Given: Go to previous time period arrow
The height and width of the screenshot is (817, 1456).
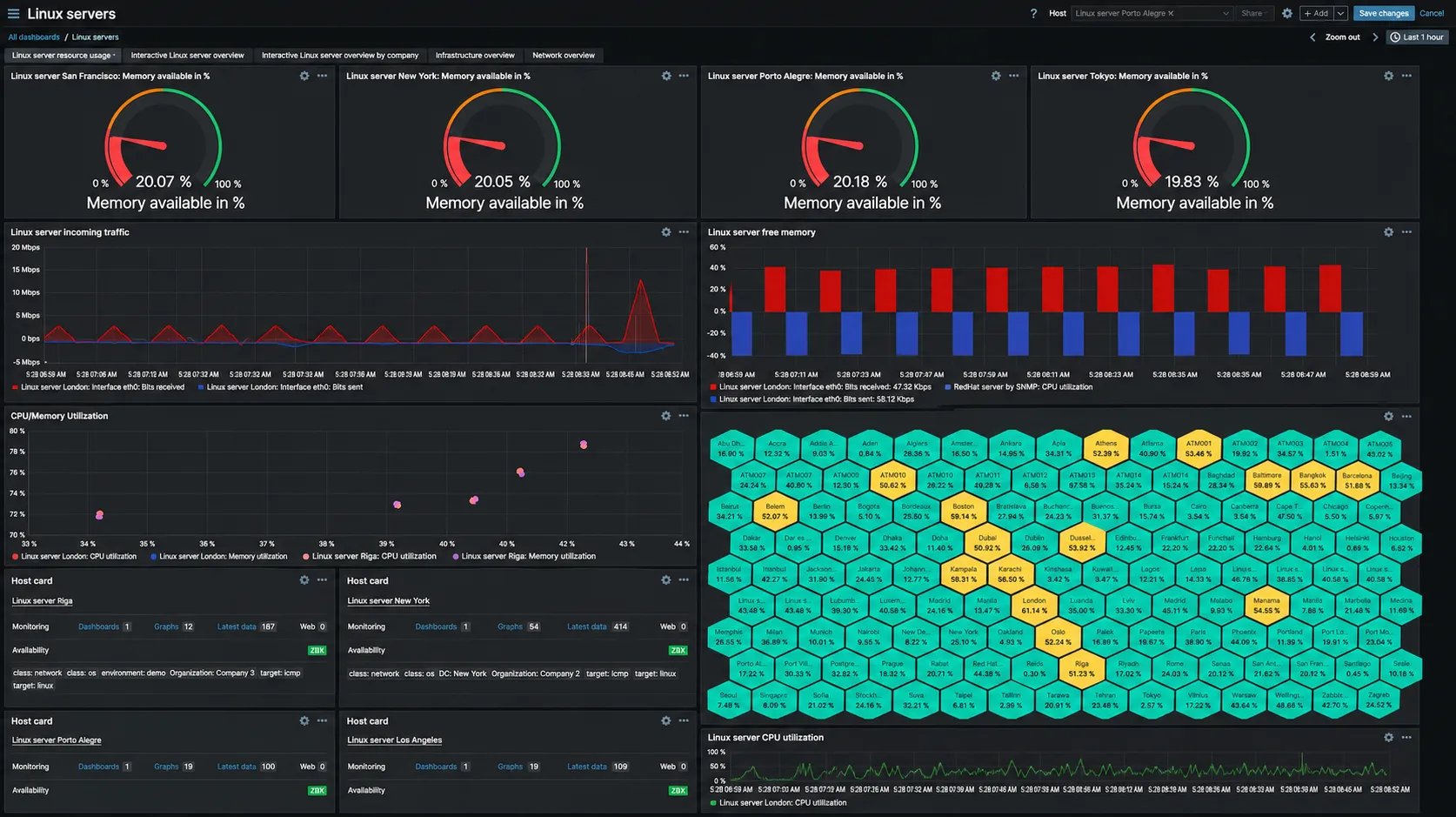Looking at the screenshot, I should point(1312,37).
